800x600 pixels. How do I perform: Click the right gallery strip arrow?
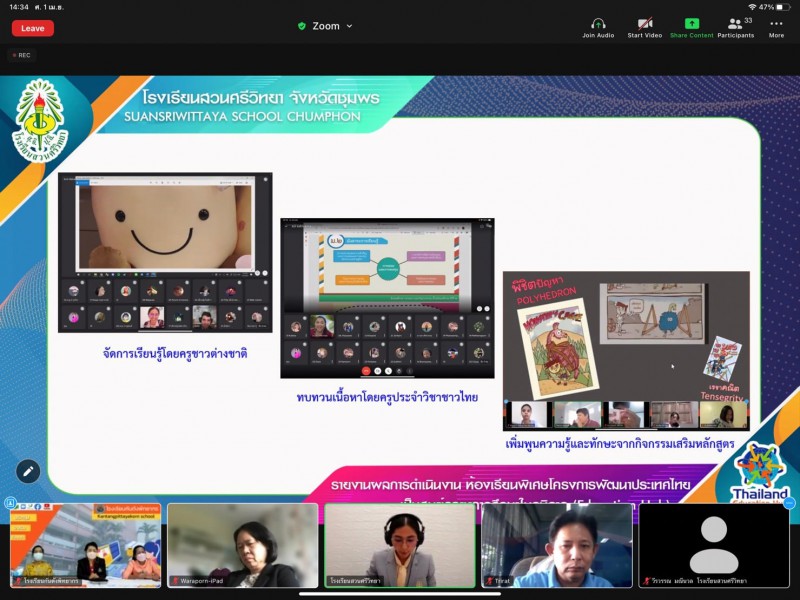point(791,503)
